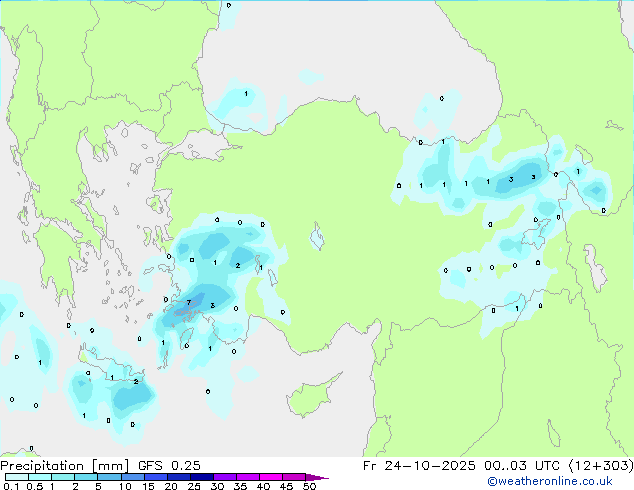Click the island of Cyprus on the map

click(x=309, y=398)
